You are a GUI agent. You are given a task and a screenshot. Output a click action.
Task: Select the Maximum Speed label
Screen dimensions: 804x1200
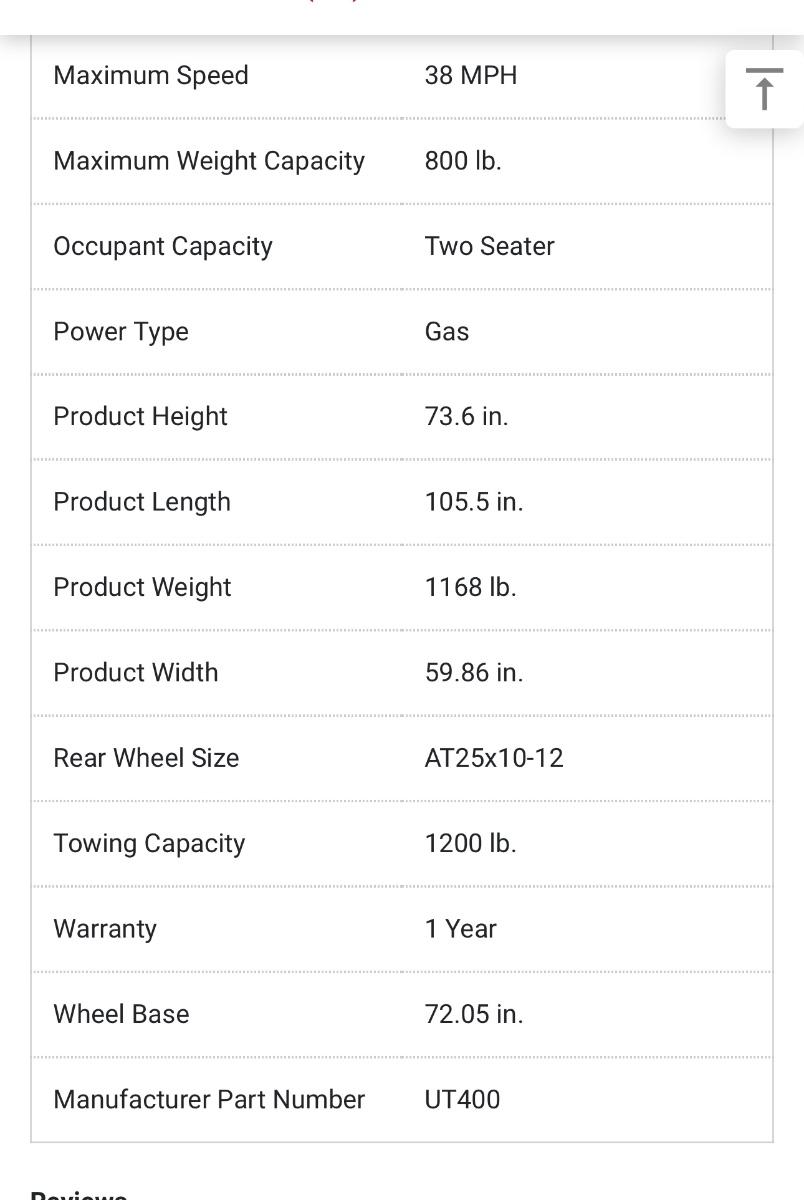151,76
